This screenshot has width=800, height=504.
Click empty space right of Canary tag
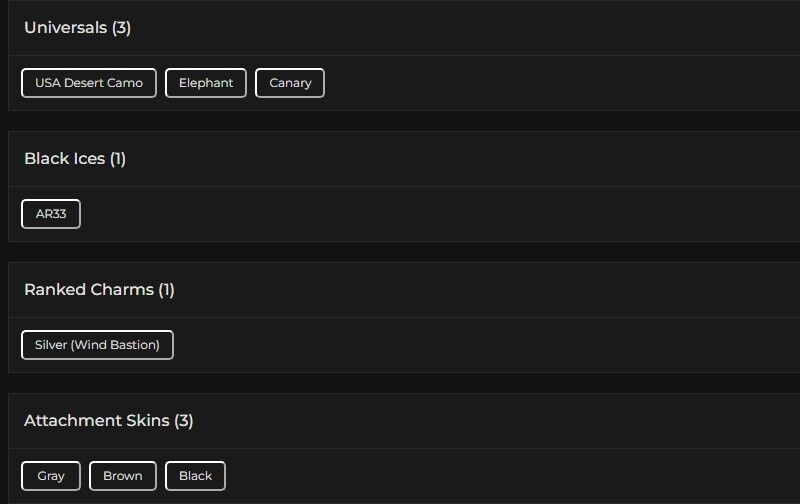(x=550, y=83)
